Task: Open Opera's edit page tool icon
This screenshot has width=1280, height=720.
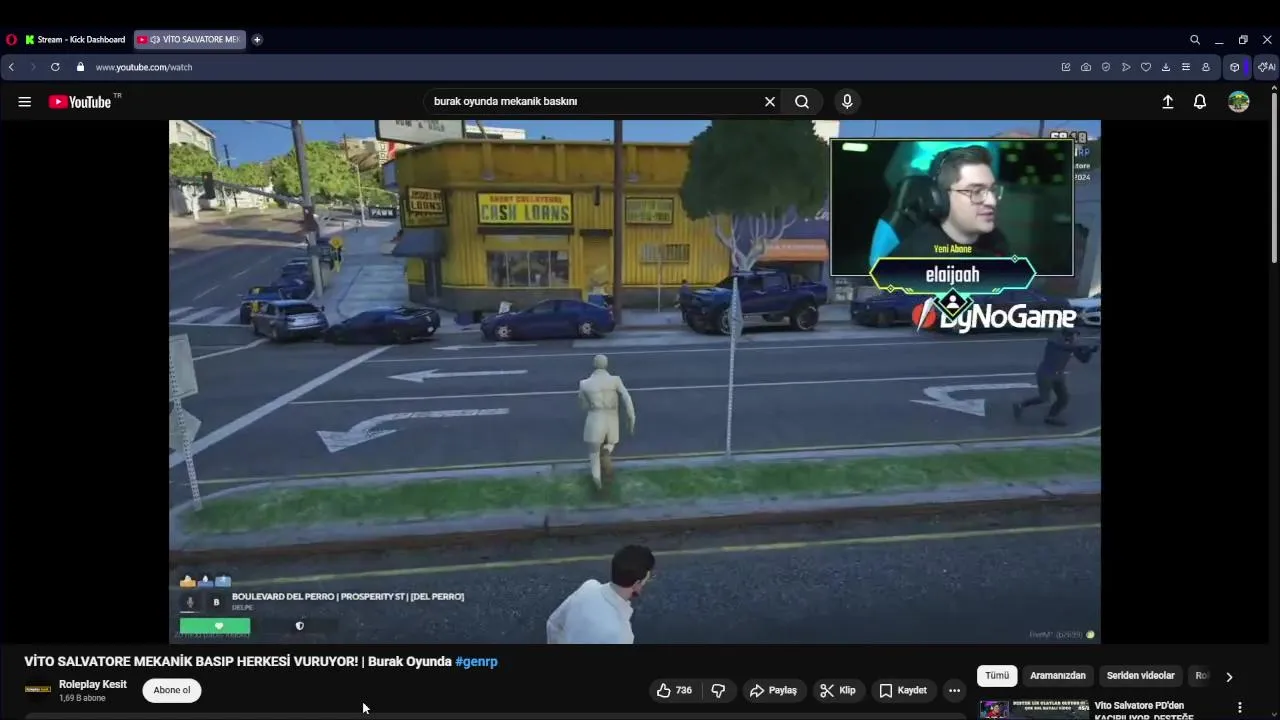Action: [1066, 67]
